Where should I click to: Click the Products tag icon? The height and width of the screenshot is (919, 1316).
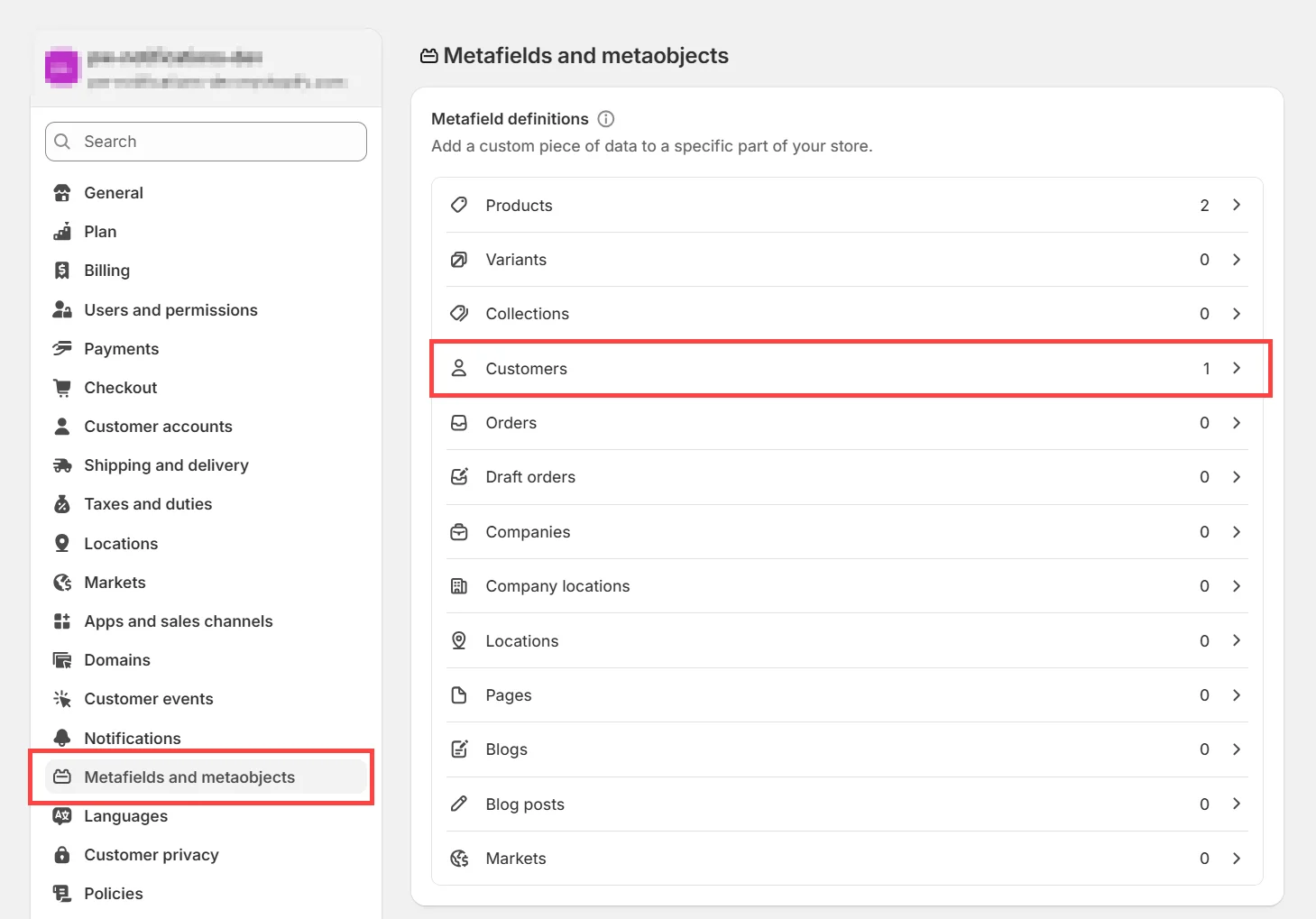459,205
